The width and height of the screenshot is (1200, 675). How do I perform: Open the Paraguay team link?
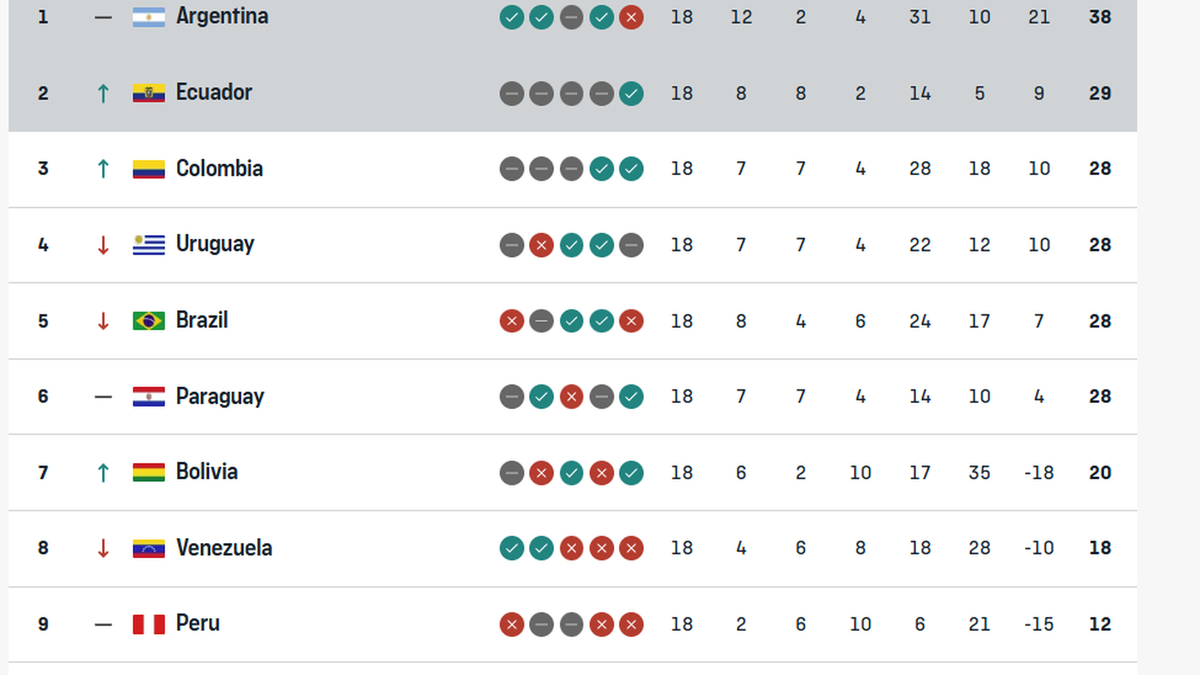tap(220, 396)
